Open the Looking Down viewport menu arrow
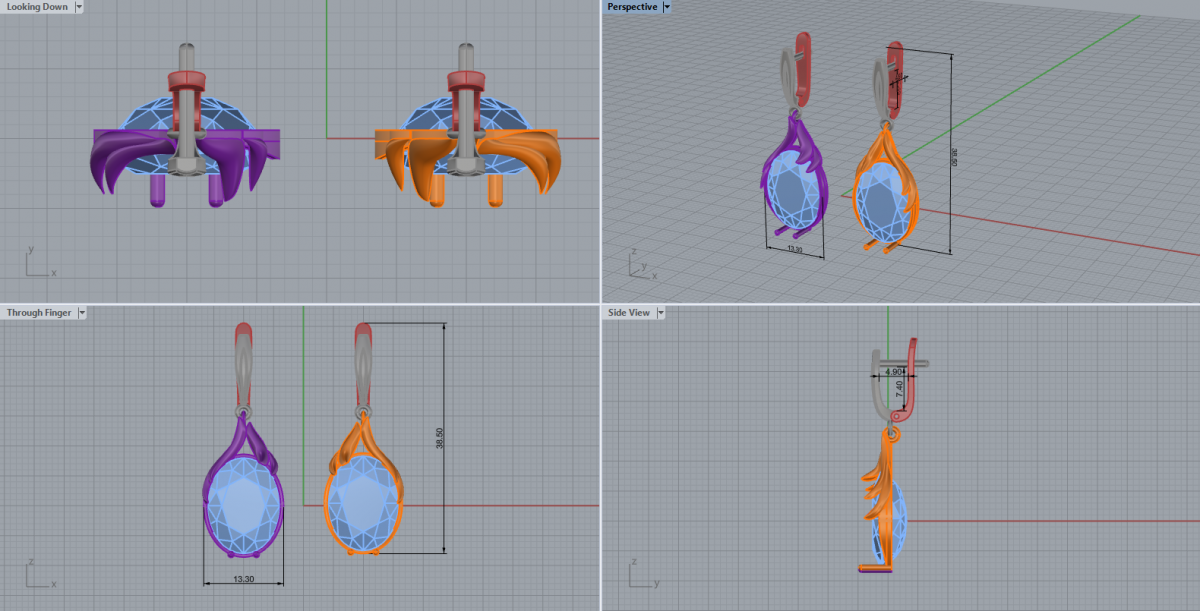Viewport: 1200px width, 611px height. [79, 7]
